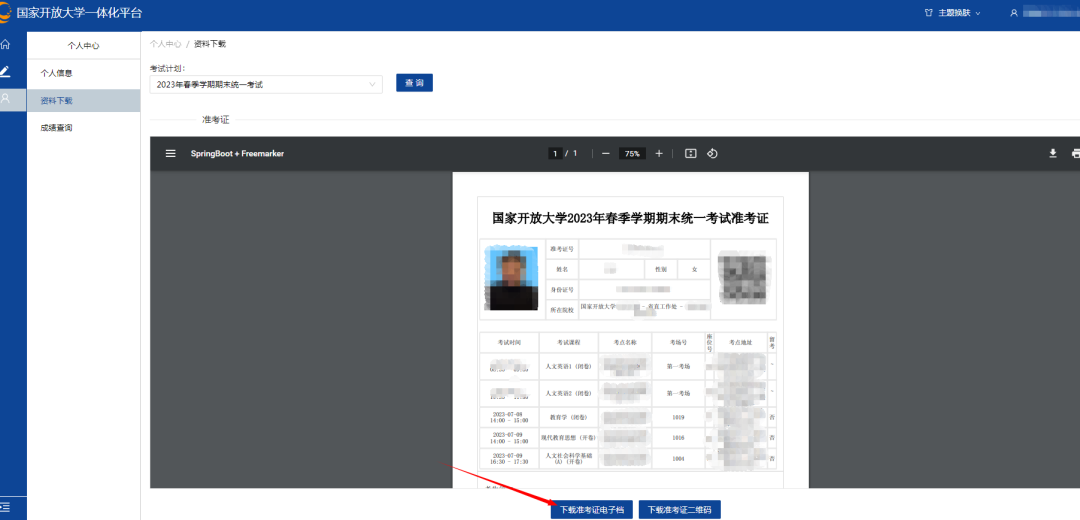Screen dimensions: 1080x520
Task: Click the 查询 search button
Action: (414, 83)
